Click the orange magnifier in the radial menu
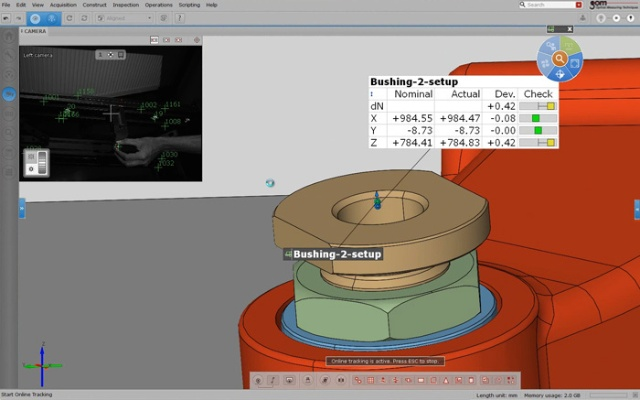Image resolution: width=640 pixels, height=400 pixels. tap(560, 59)
